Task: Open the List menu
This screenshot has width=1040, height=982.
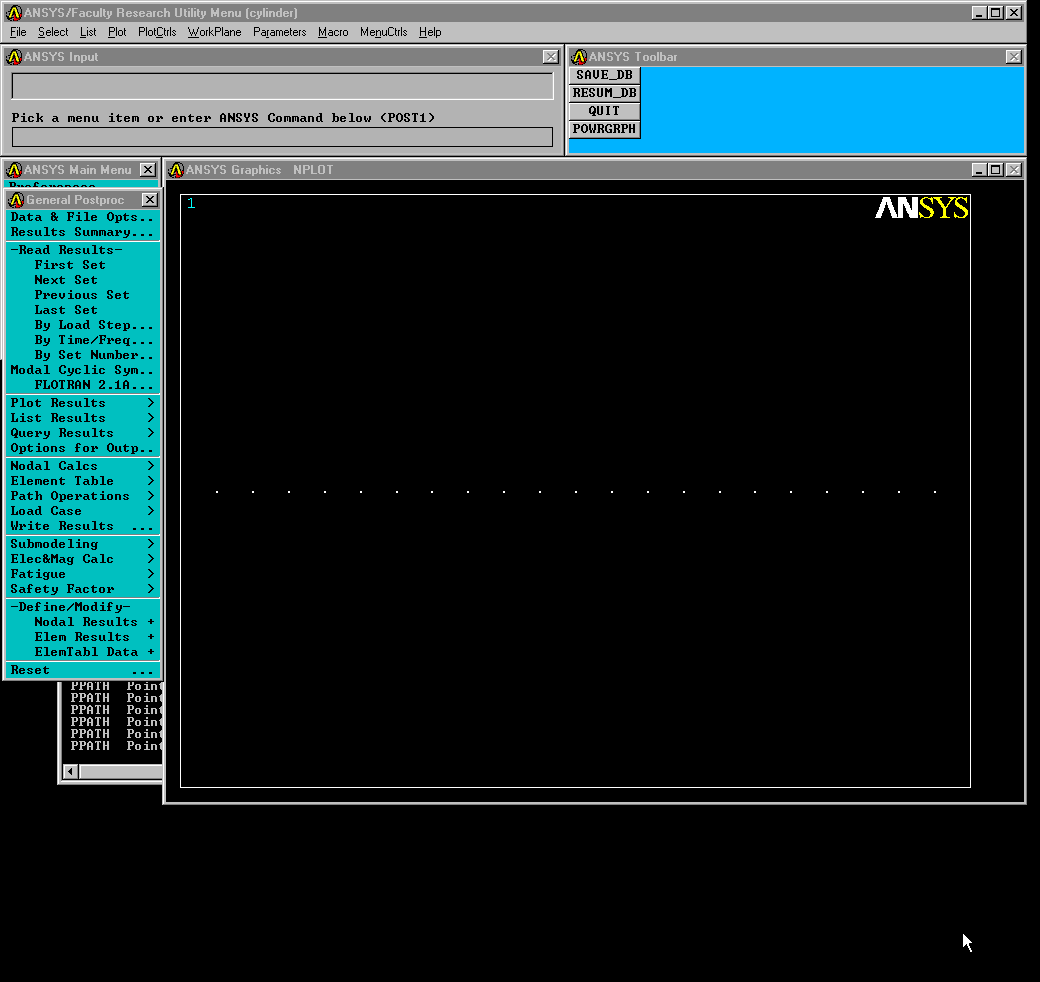Action: 88,32
